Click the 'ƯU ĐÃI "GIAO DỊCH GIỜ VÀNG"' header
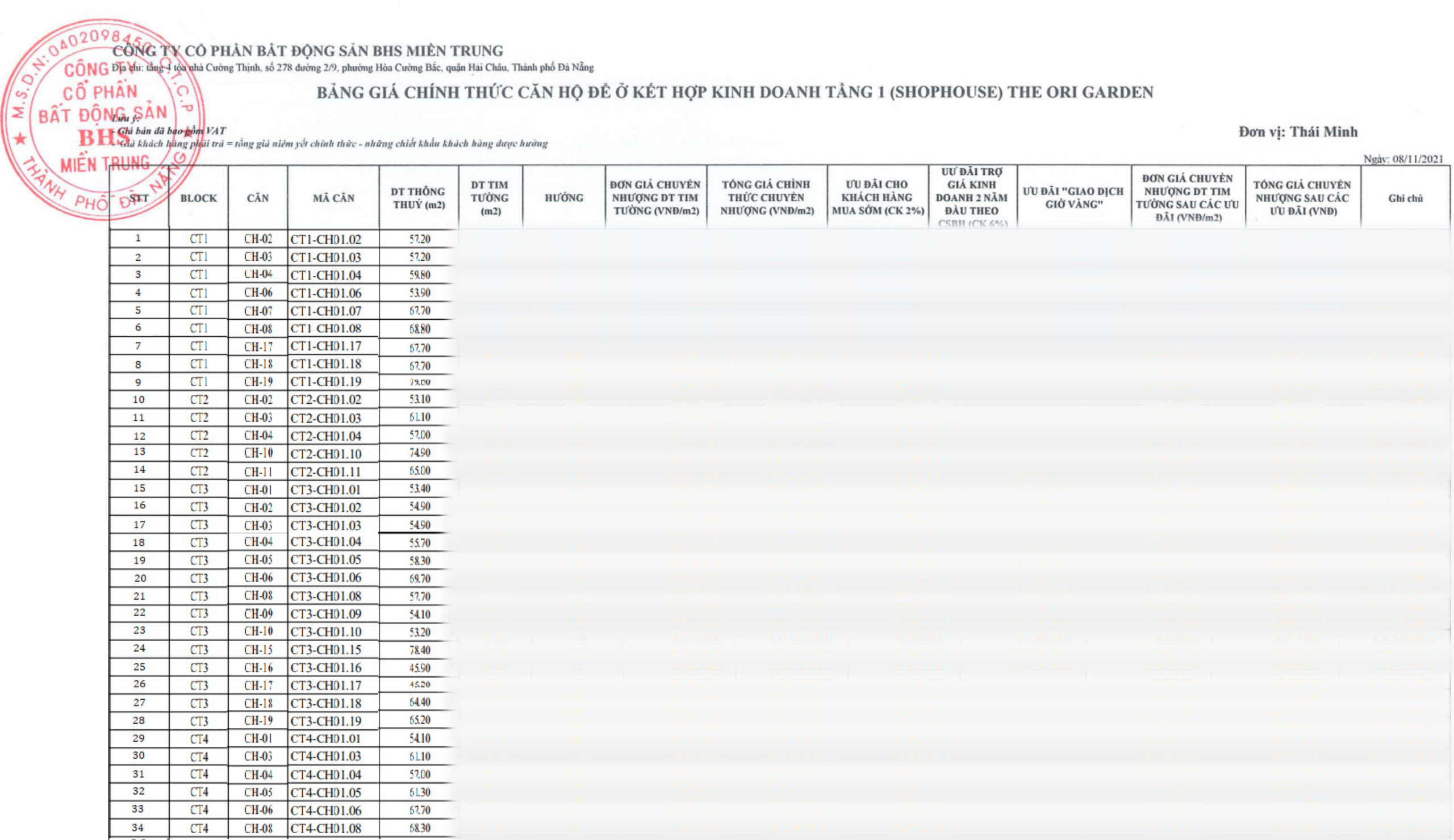1454x840 pixels. click(x=1073, y=198)
